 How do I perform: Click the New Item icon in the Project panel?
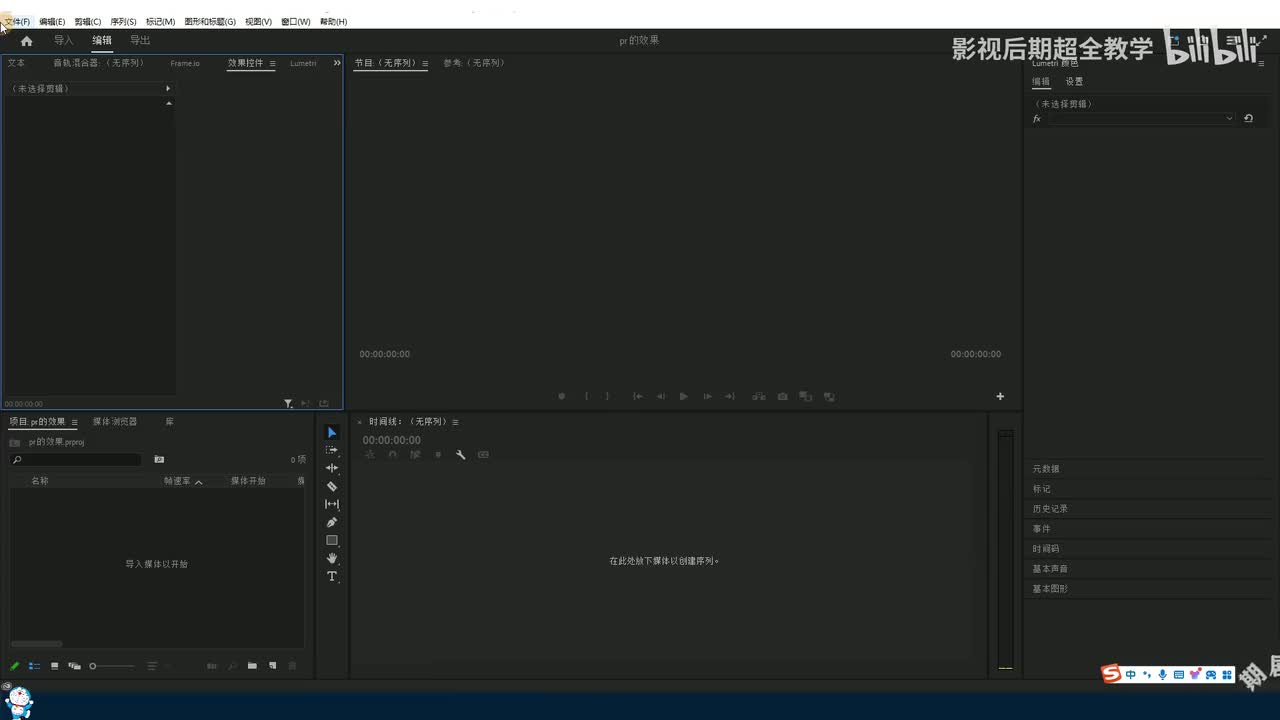pos(272,666)
